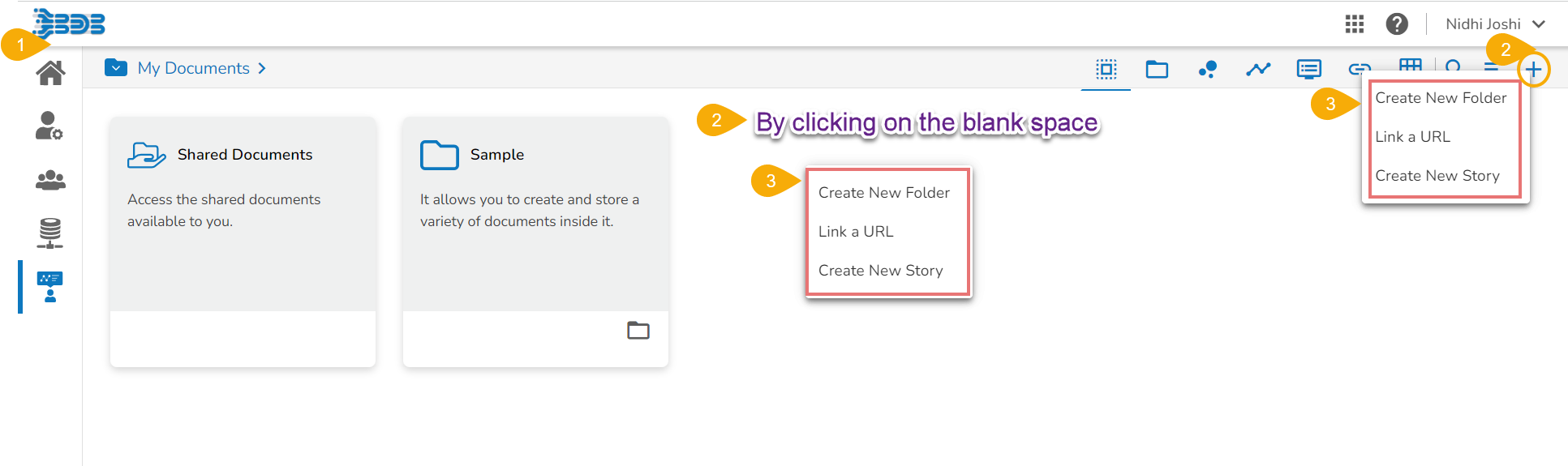Viewport: 1568px width, 466px height.
Task: Open the apps grid menu
Action: [1355, 24]
